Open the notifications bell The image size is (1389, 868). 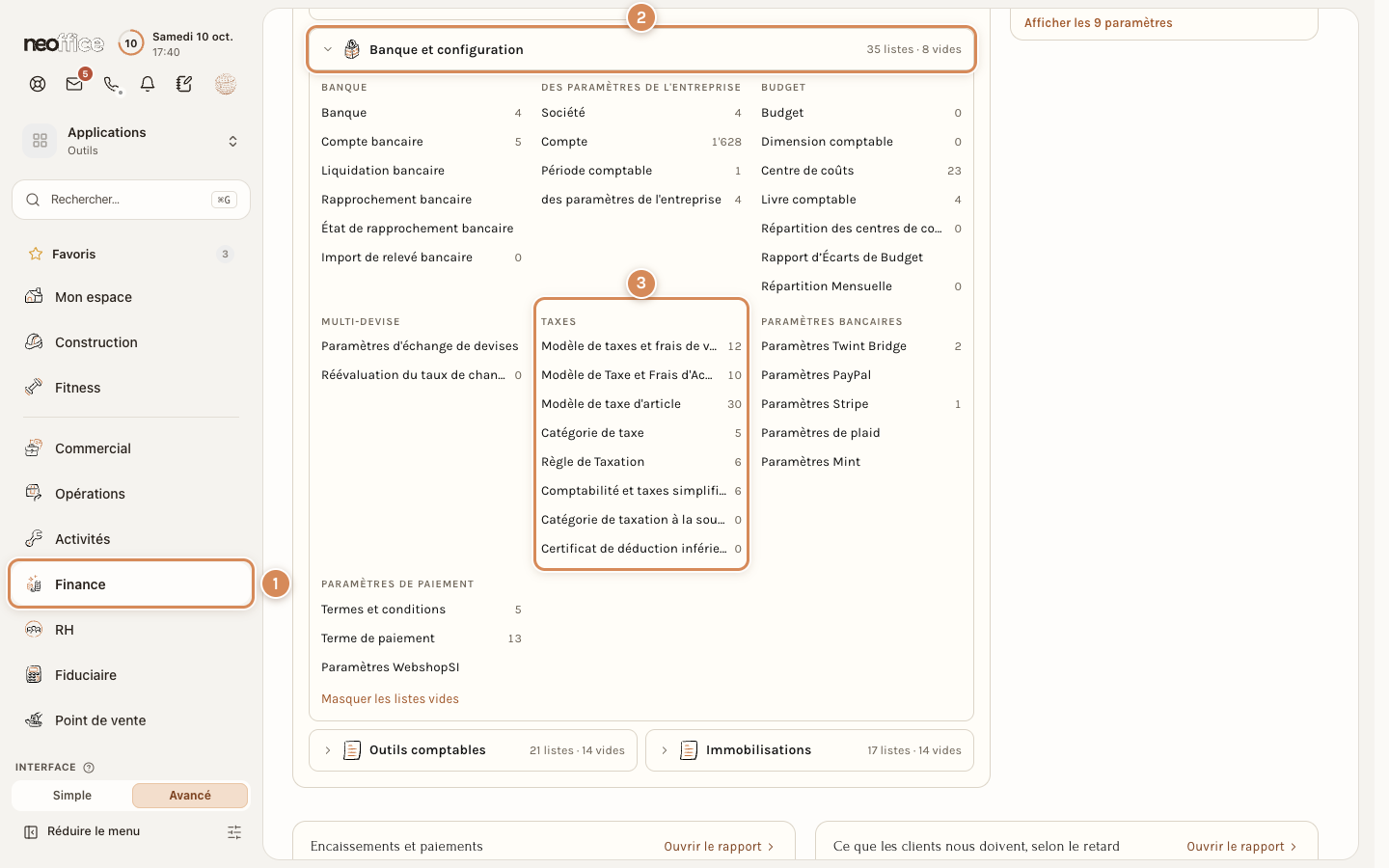148,84
